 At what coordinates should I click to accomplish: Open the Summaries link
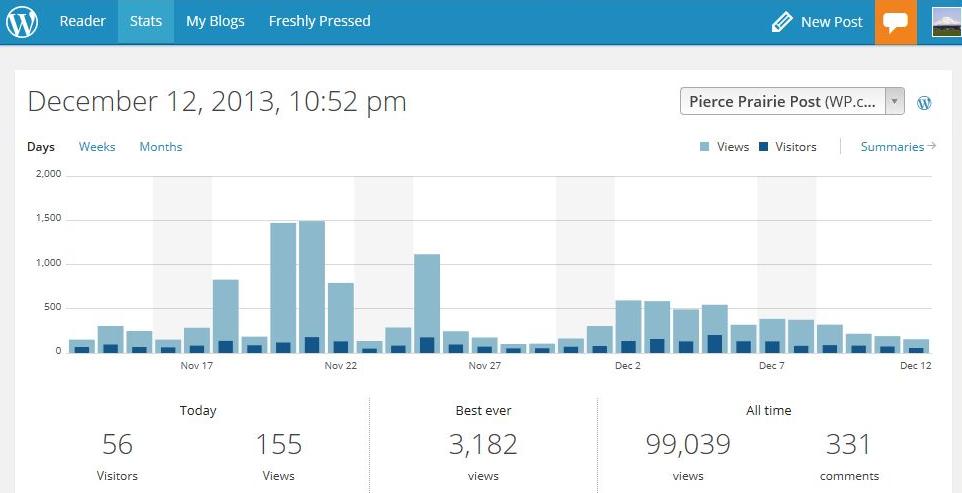[892, 147]
